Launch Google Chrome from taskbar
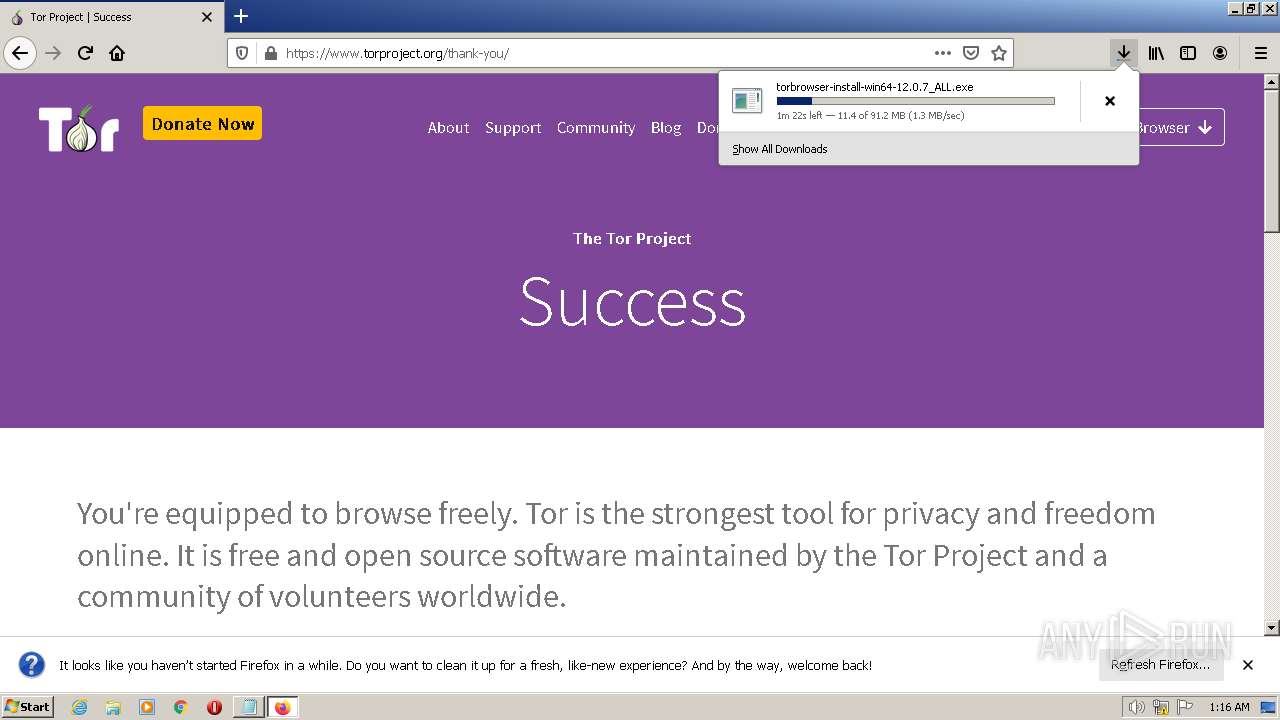 [181, 707]
